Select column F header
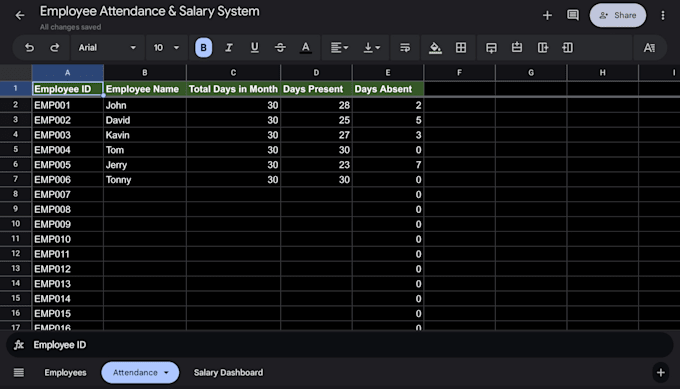 pyautogui.click(x=459, y=73)
